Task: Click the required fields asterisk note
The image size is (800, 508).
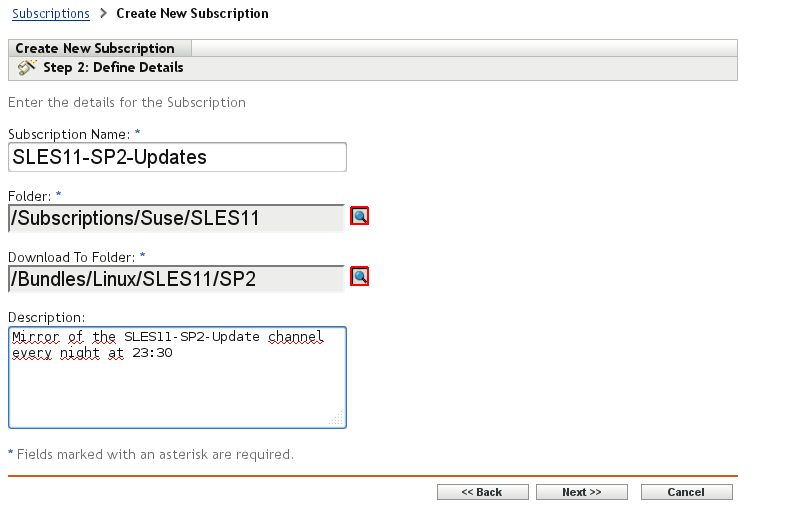Action: 151,454
